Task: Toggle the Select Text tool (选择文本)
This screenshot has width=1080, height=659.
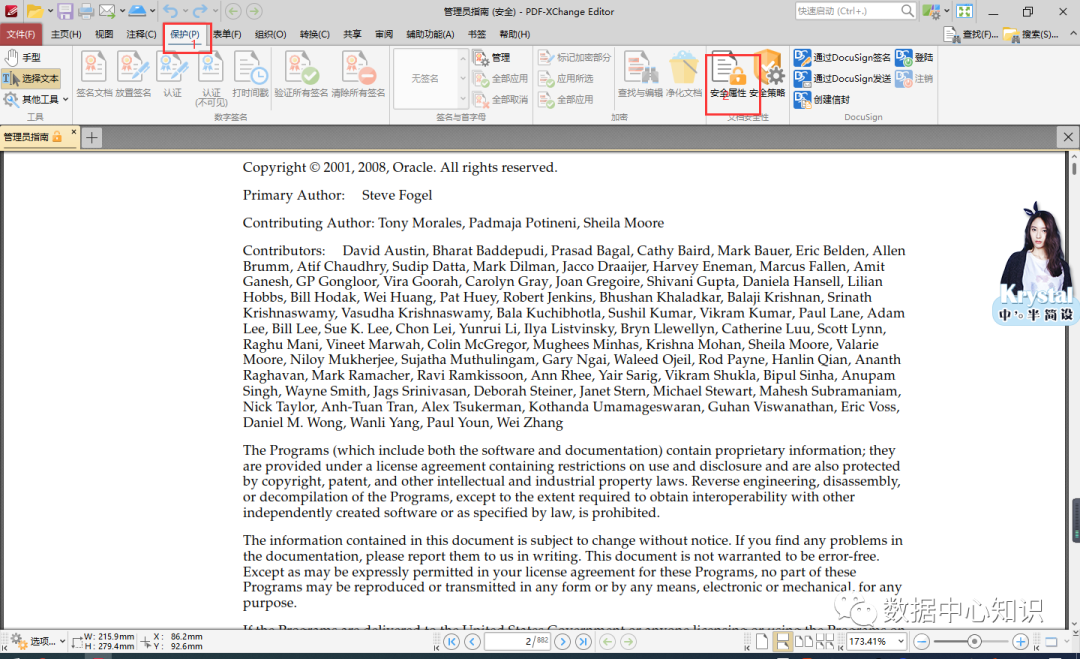Action: (x=31, y=79)
